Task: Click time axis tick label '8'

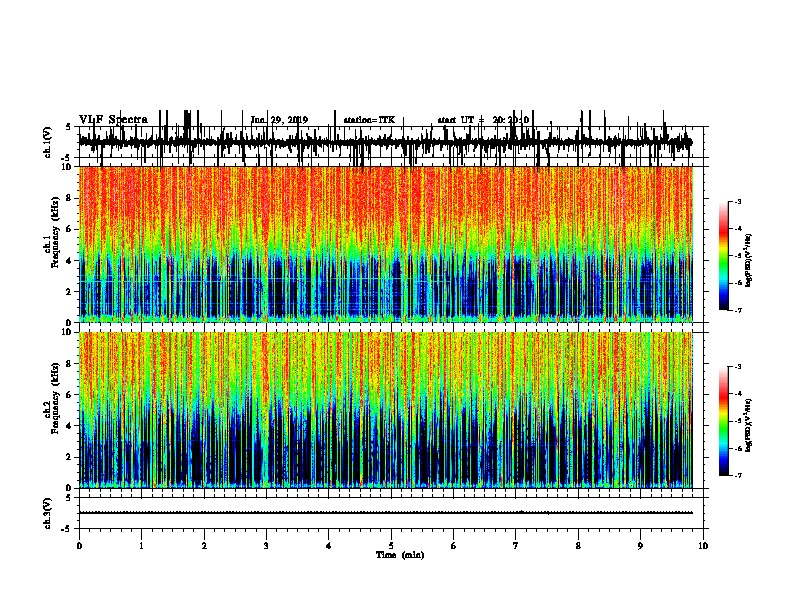Action: pyautogui.click(x=578, y=546)
